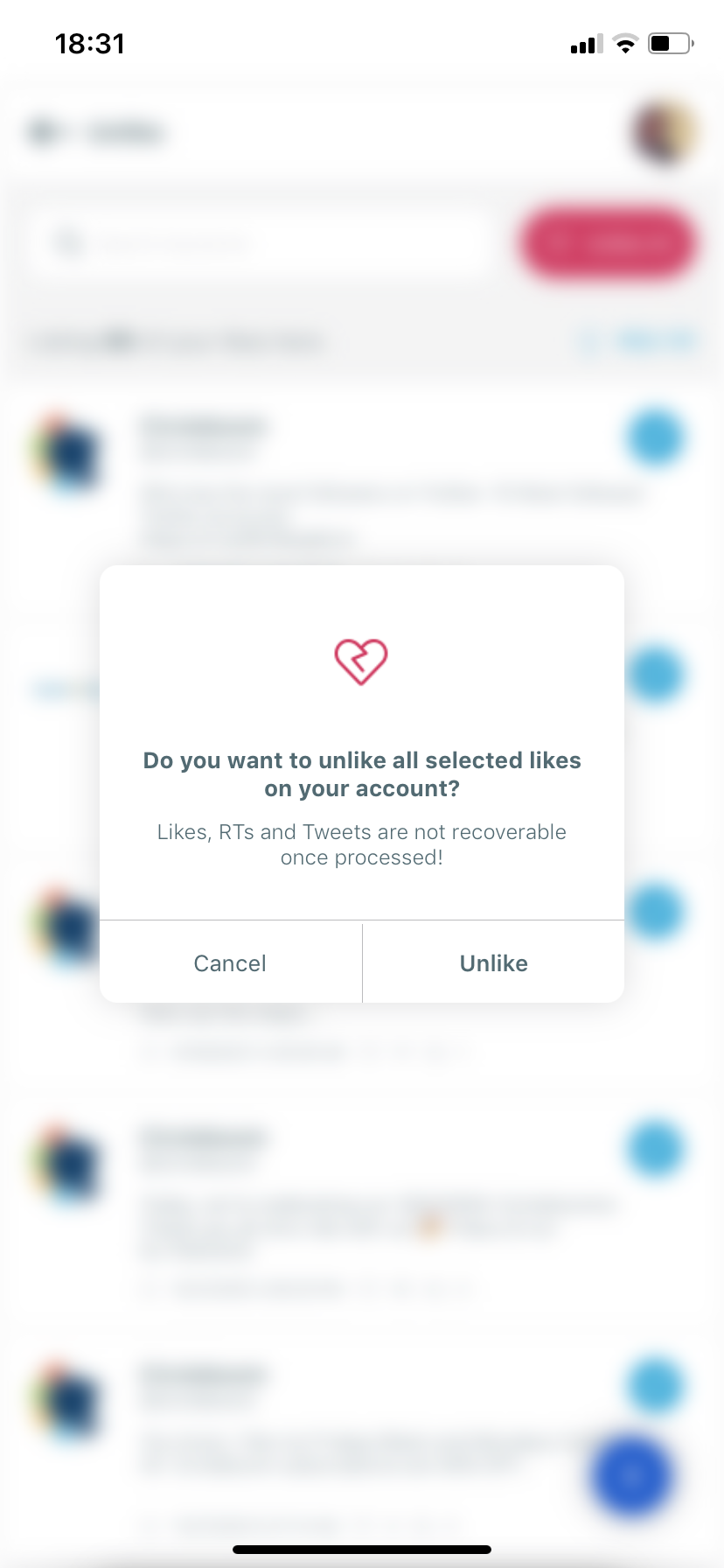The image size is (724, 1568).
Task: Tap the blue link above the tweet list
Action: point(638,341)
